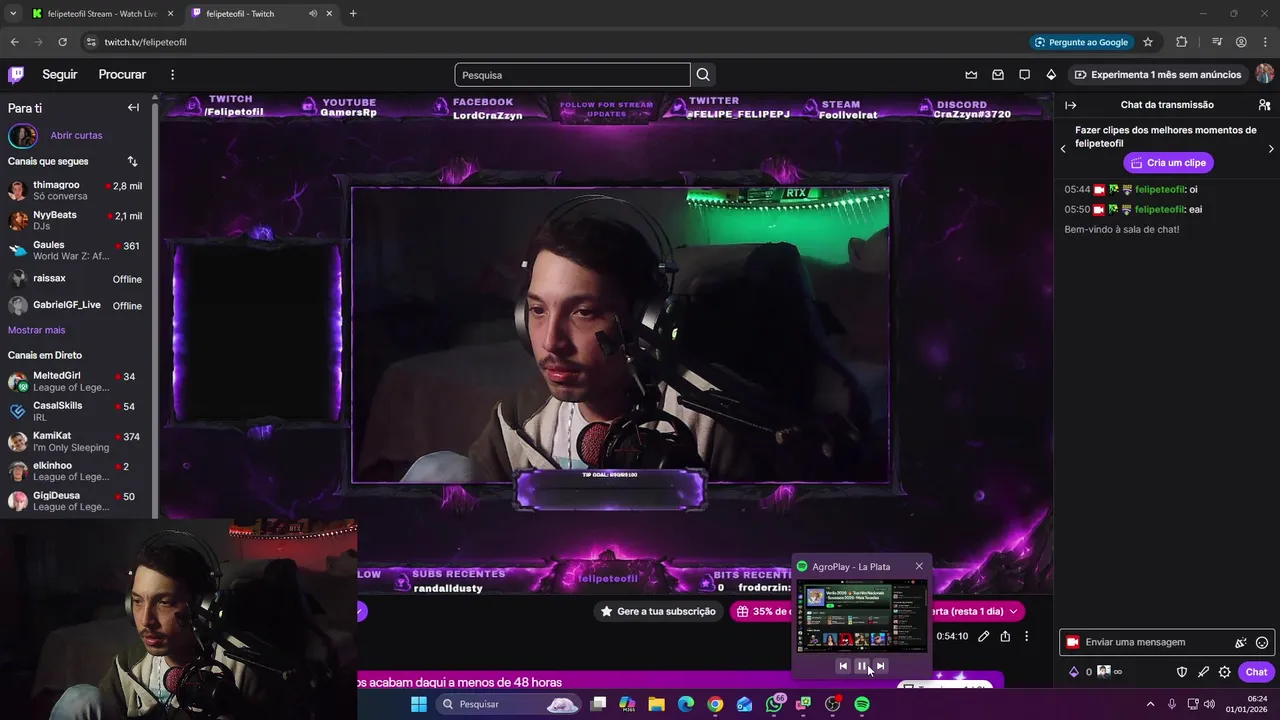This screenshot has height=720, width=1280.
Task: Collapse the chat panel arrow
Action: tap(1070, 105)
